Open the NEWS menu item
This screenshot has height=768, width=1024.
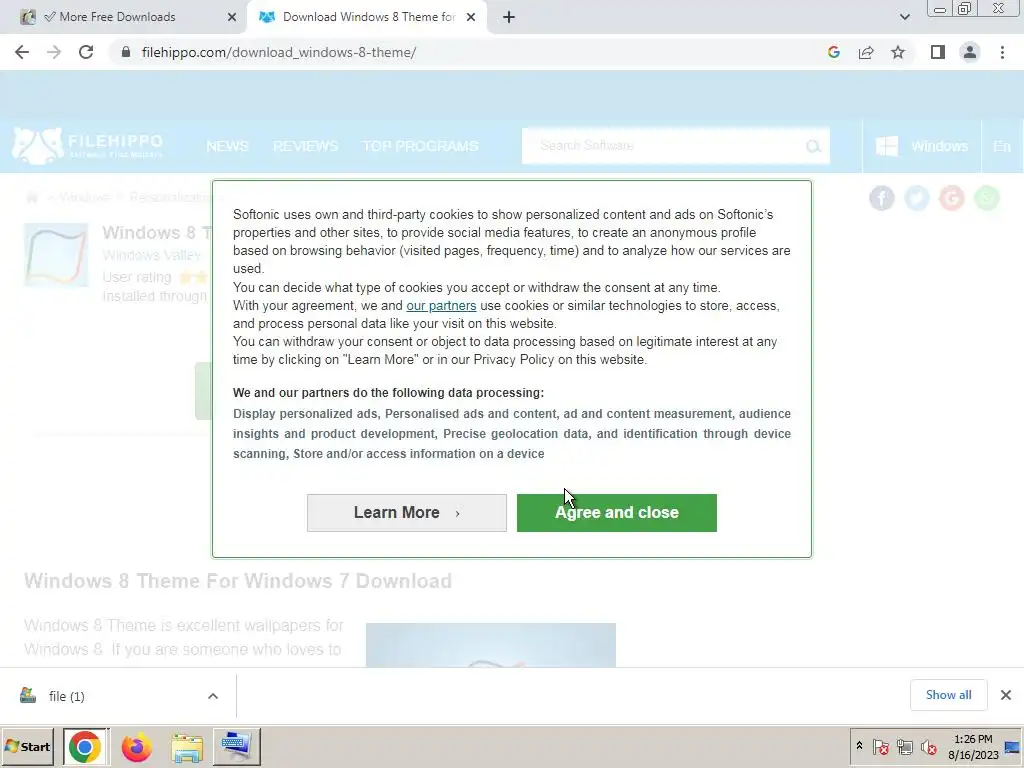pyautogui.click(x=227, y=146)
